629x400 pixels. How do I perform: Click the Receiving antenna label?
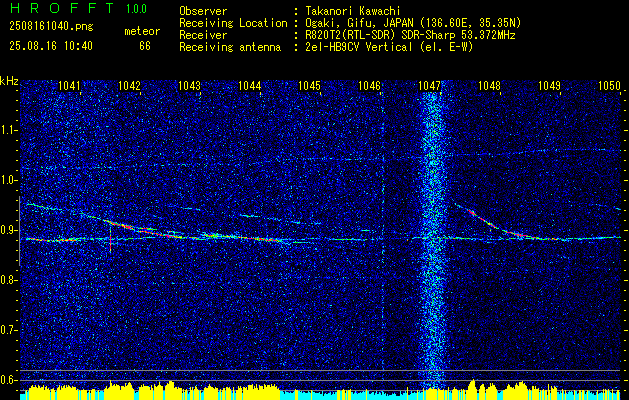[x=230, y=47]
